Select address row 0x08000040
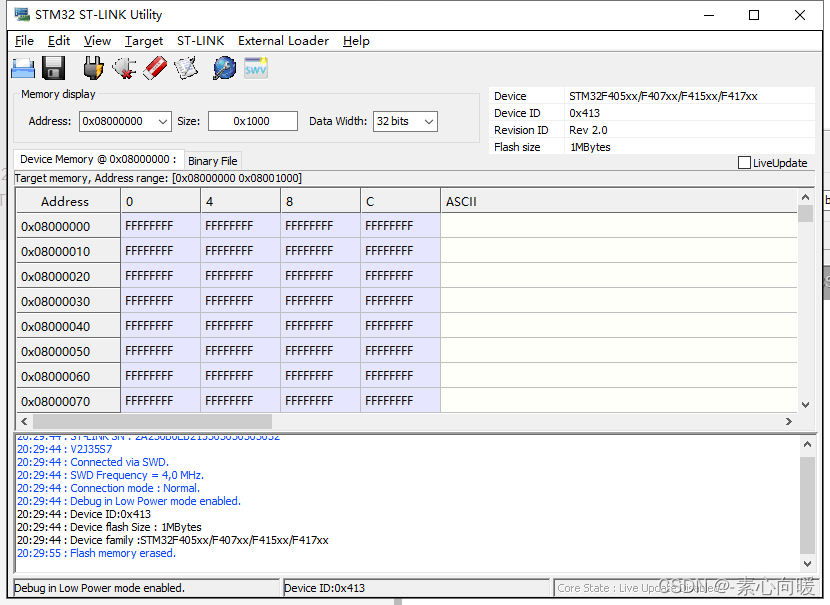Image resolution: width=830 pixels, height=605 pixels. coord(68,326)
